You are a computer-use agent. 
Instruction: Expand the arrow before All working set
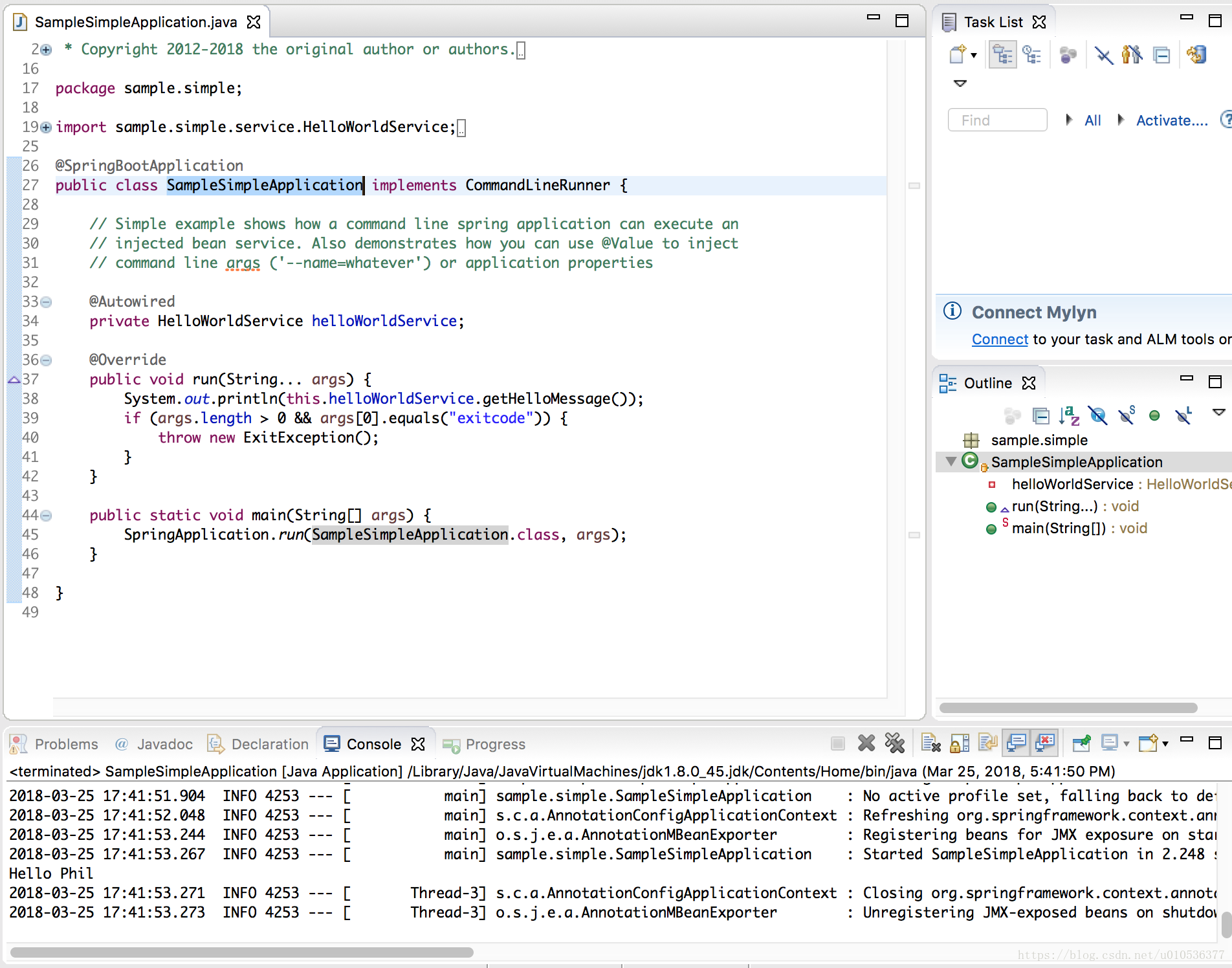pyautogui.click(x=1069, y=120)
